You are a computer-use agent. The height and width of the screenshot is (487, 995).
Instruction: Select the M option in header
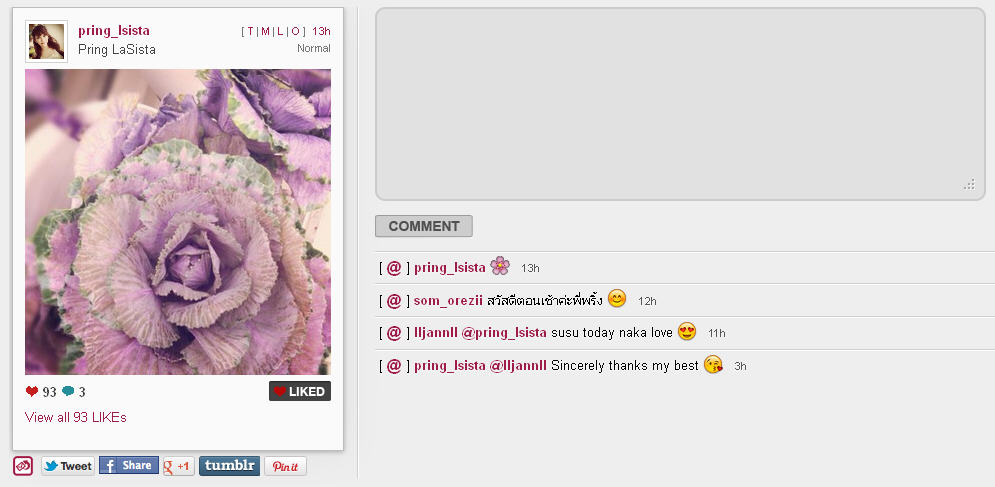(x=265, y=31)
